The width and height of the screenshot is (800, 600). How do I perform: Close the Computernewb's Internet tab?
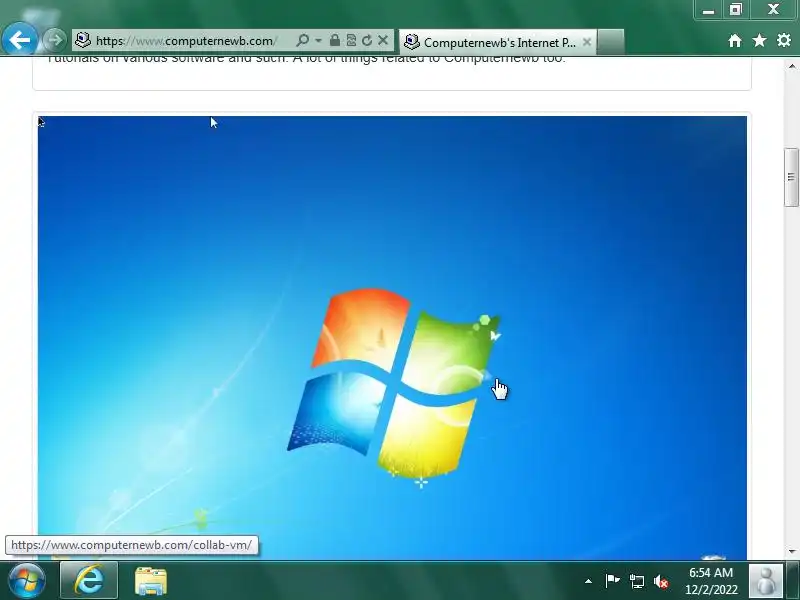[587, 42]
